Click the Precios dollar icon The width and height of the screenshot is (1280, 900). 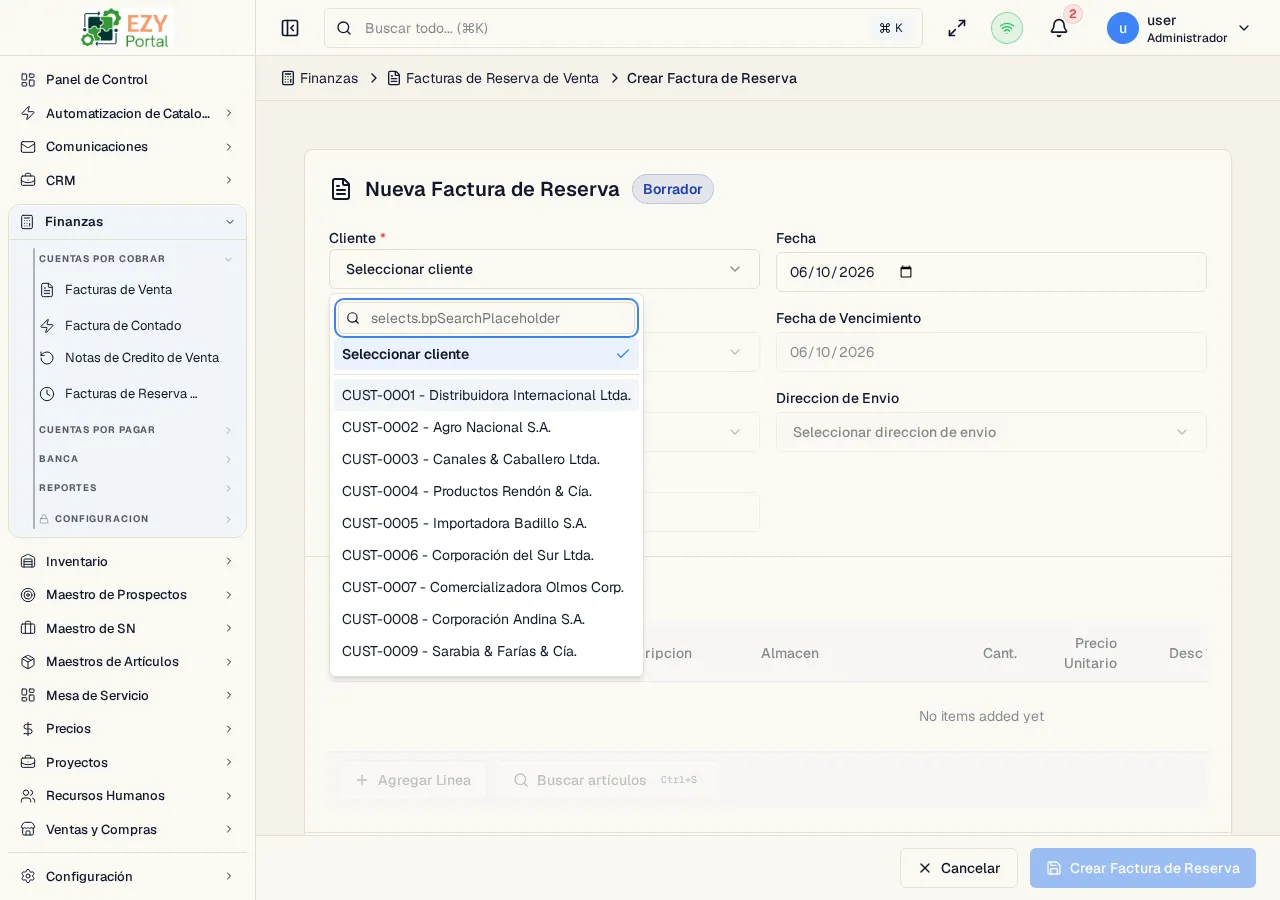pyautogui.click(x=28, y=728)
